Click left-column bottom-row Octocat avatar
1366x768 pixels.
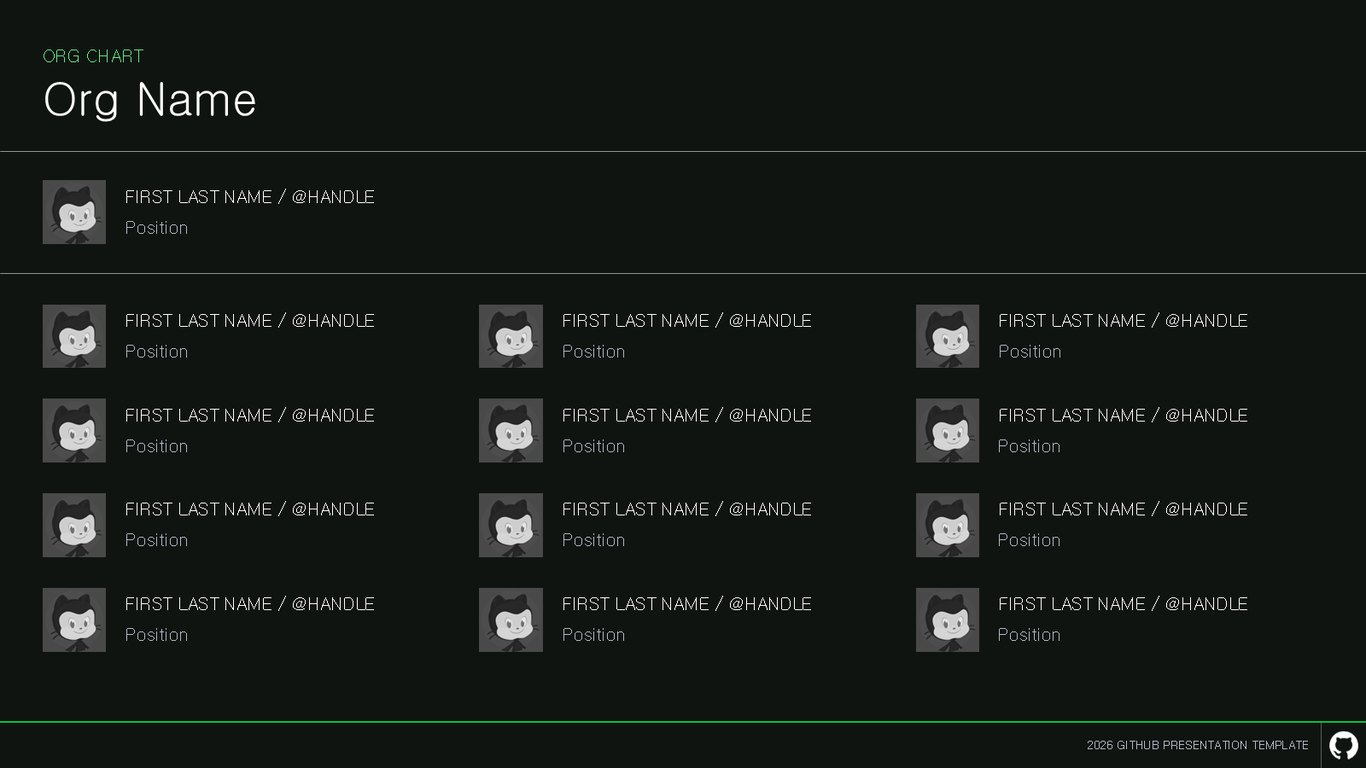tap(74, 620)
